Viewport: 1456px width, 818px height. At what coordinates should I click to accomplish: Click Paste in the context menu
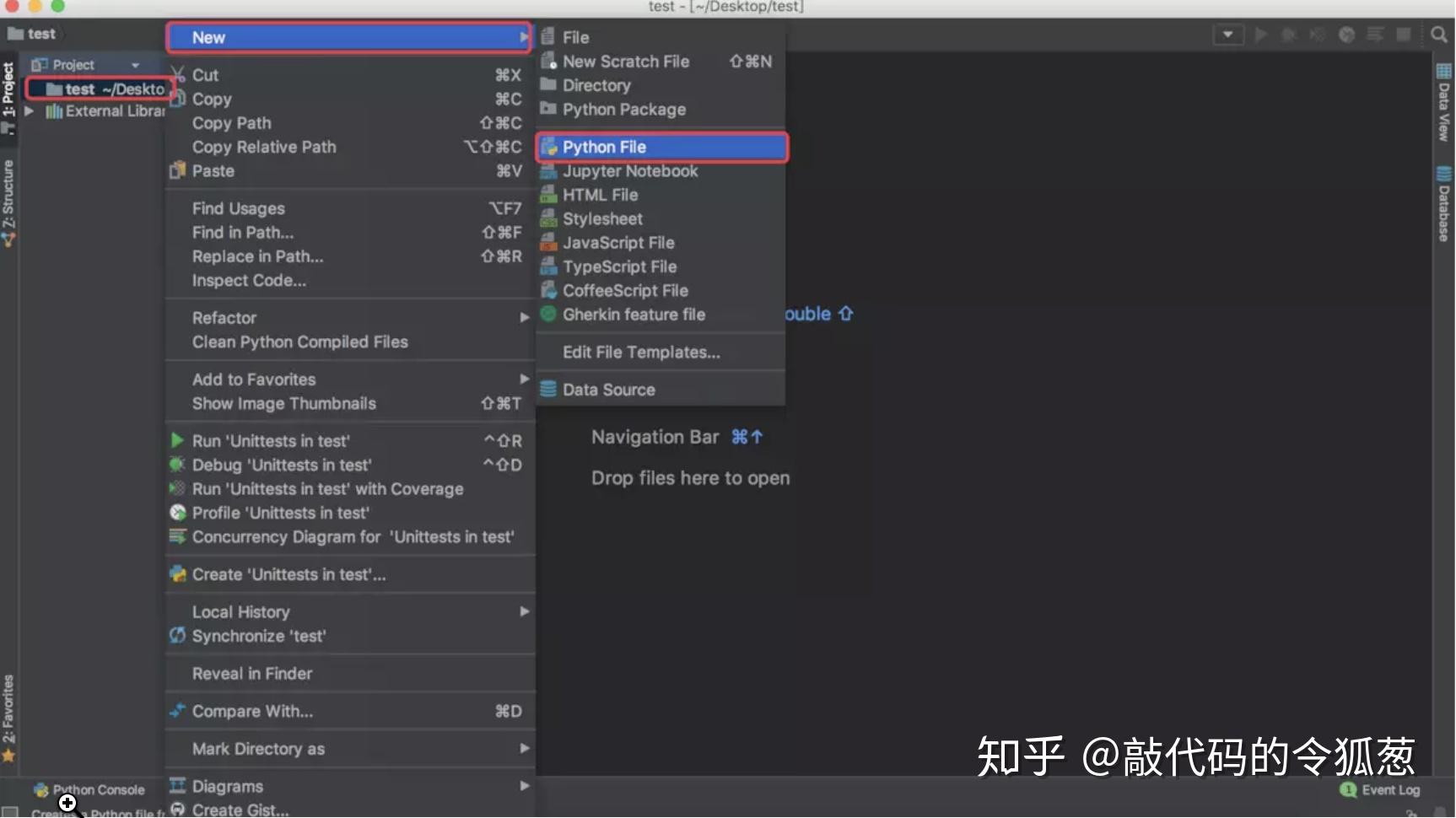pyautogui.click(x=213, y=170)
